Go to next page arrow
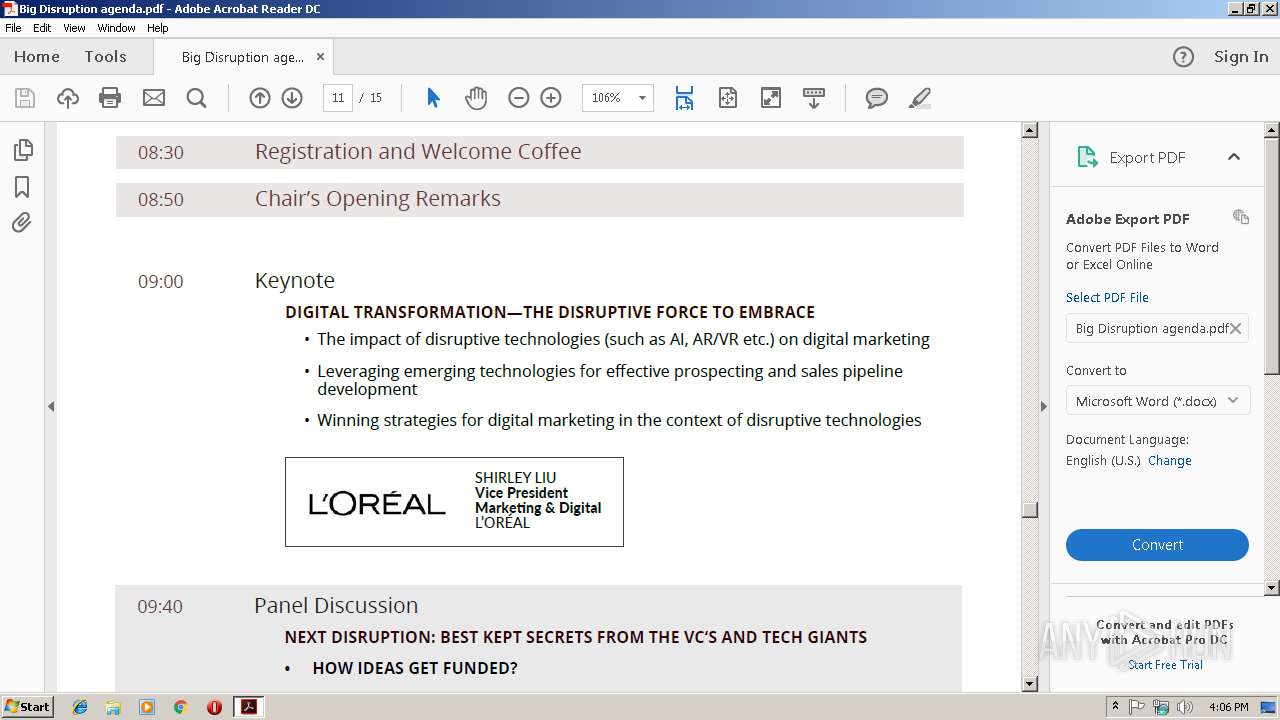 [292, 98]
